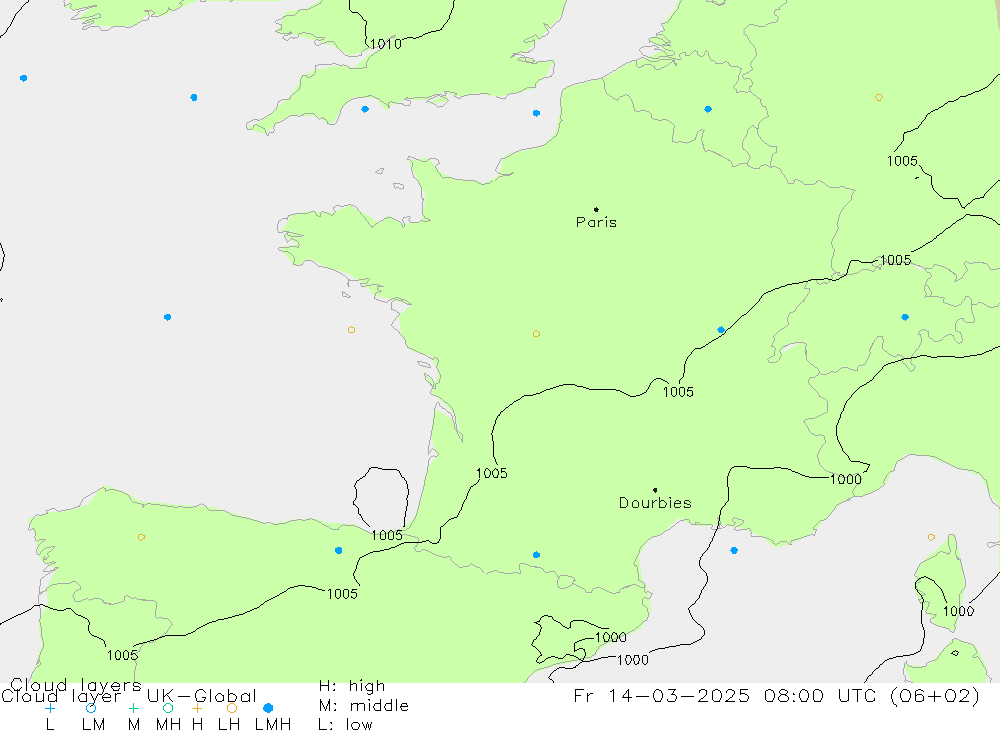Image resolution: width=1000 pixels, height=733 pixels.
Task: Click the blue cloud dot over the Alps
Action: 905,317
